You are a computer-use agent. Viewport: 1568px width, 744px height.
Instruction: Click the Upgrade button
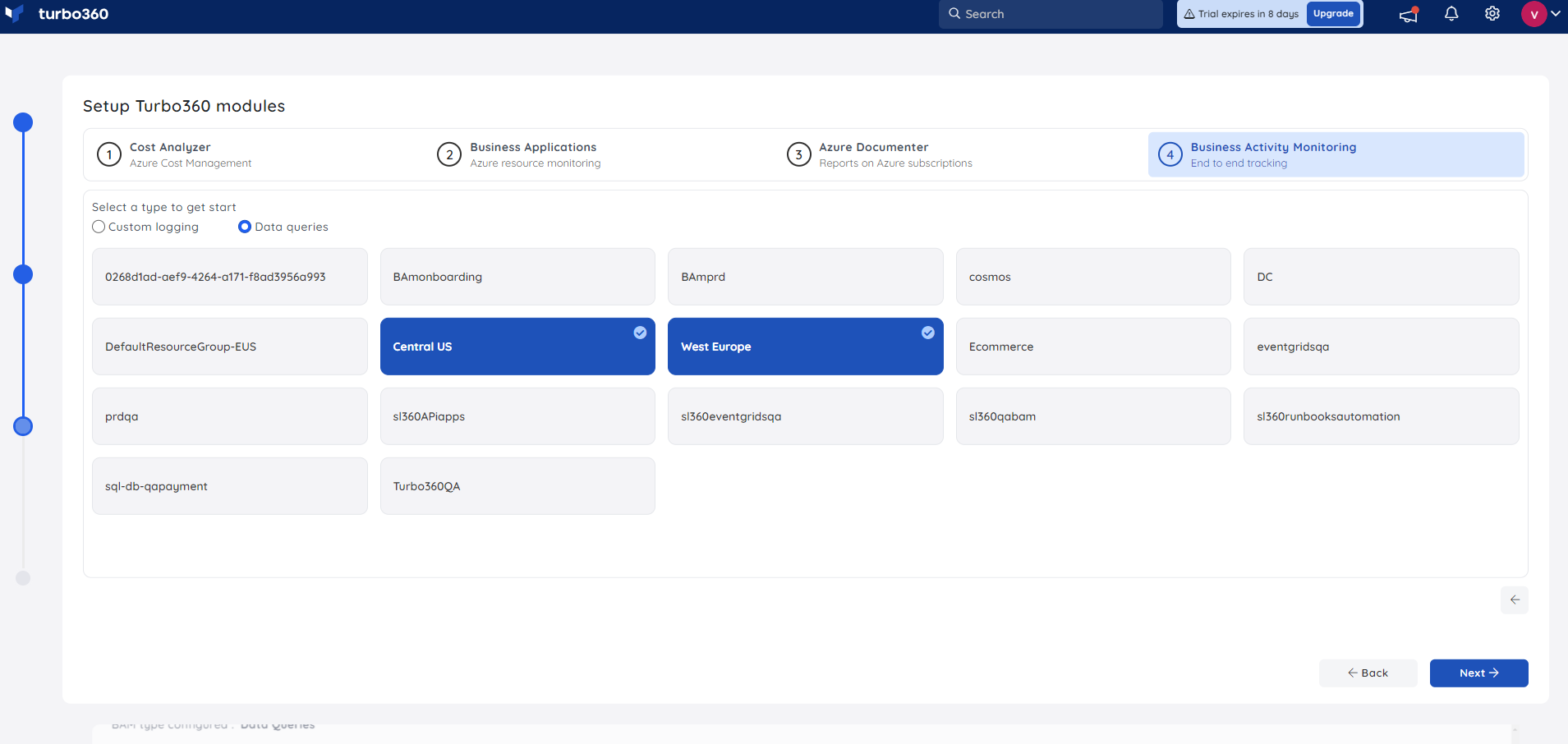(x=1333, y=14)
